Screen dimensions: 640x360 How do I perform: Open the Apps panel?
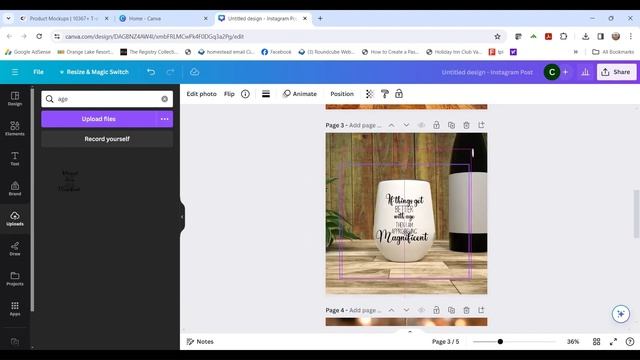pyautogui.click(x=15, y=309)
